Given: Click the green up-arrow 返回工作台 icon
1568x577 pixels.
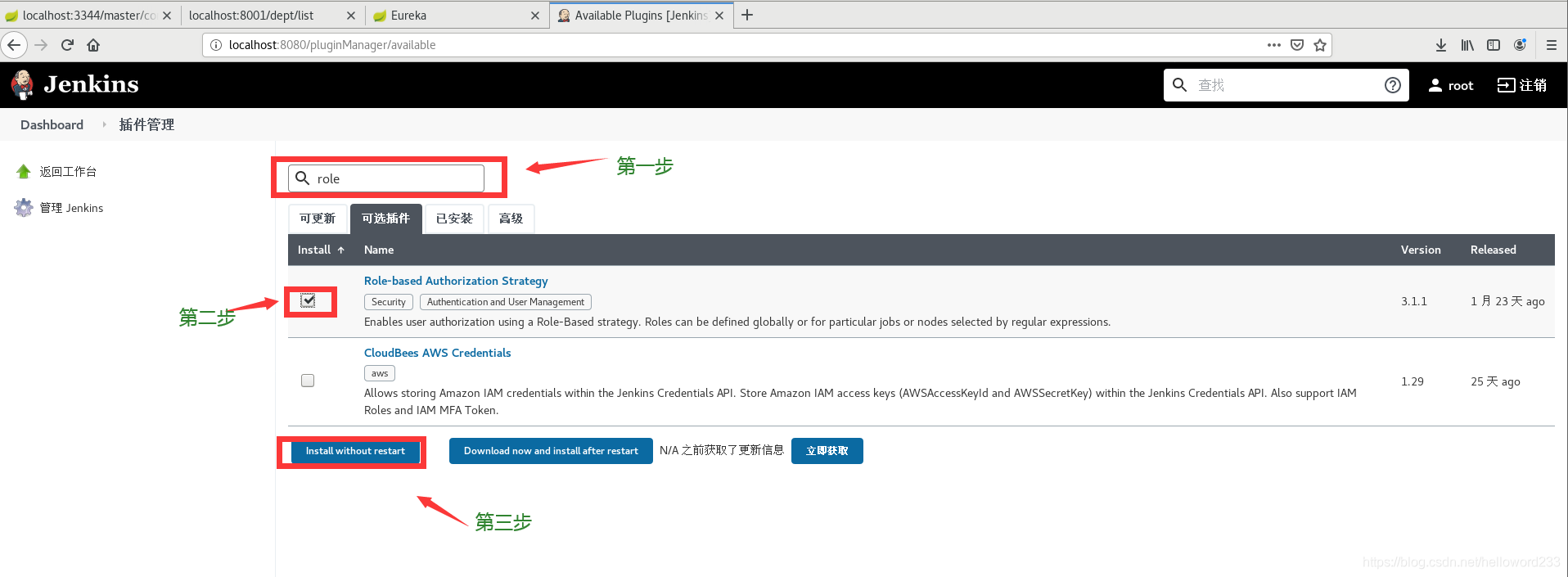Looking at the screenshot, I should pos(24,171).
